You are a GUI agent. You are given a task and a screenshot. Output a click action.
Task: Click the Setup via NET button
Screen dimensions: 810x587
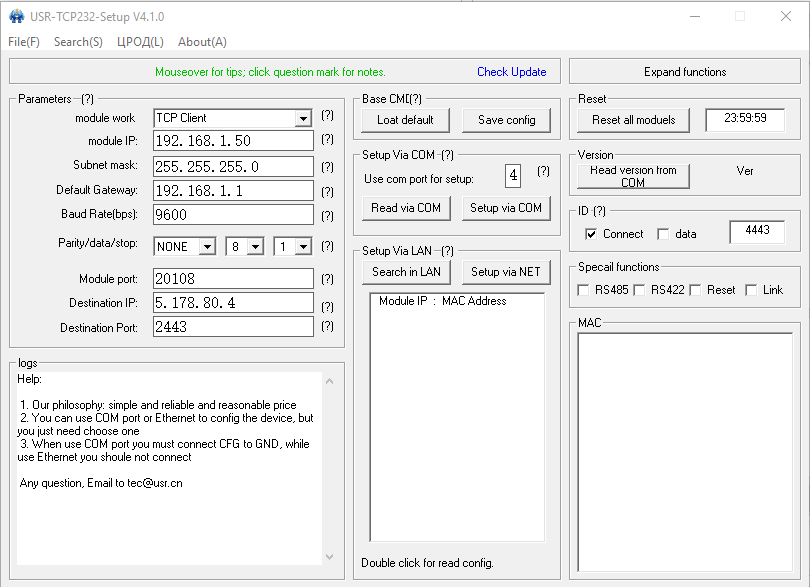point(506,272)
